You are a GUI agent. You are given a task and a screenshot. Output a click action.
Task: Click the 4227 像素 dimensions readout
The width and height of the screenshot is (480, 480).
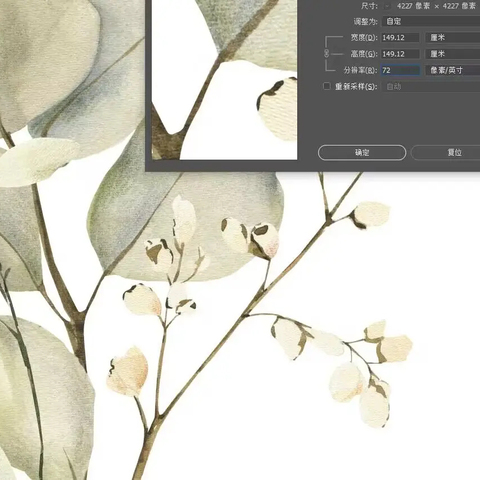click(436, 6)
